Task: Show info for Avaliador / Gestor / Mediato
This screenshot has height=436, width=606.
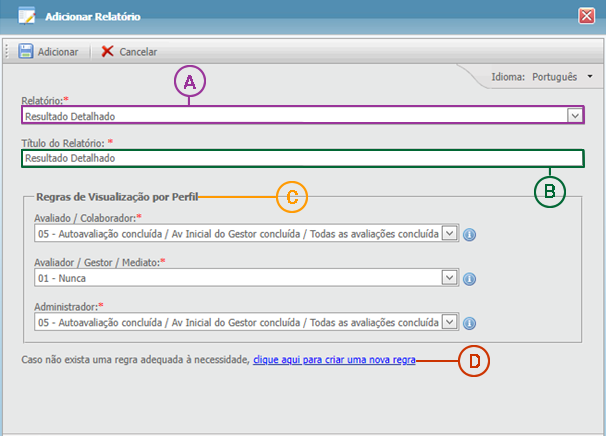Action: [468, 279]
